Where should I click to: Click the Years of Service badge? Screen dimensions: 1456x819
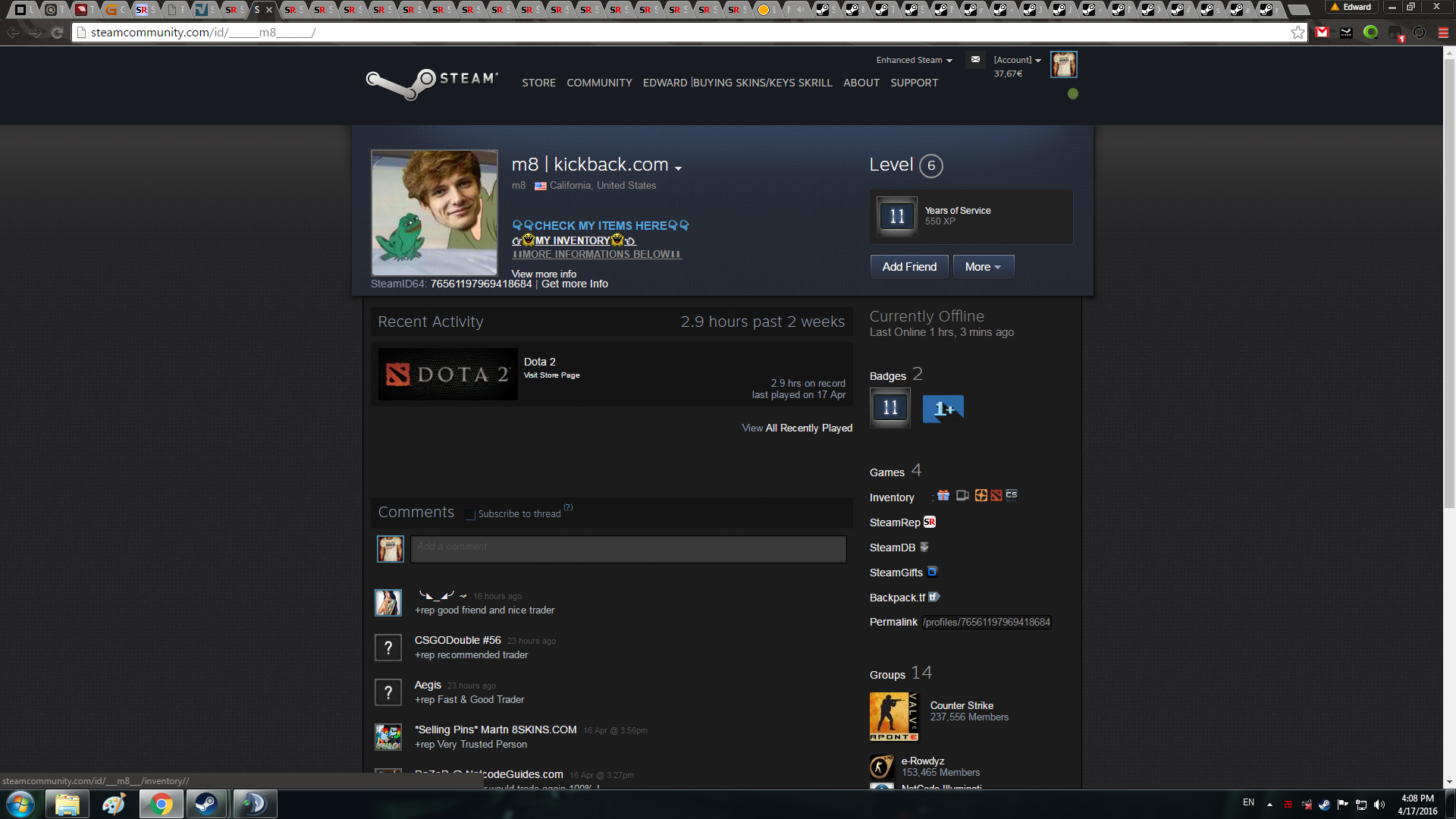896,216
